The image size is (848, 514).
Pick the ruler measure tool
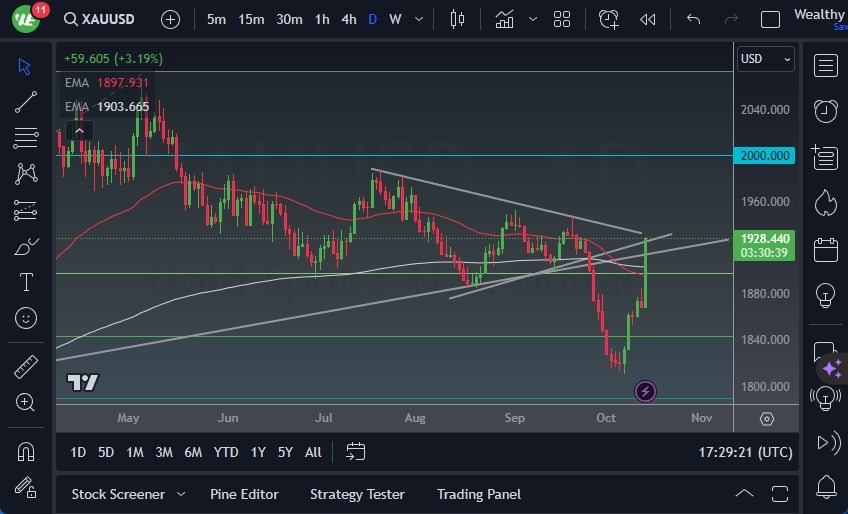[26, 366]
